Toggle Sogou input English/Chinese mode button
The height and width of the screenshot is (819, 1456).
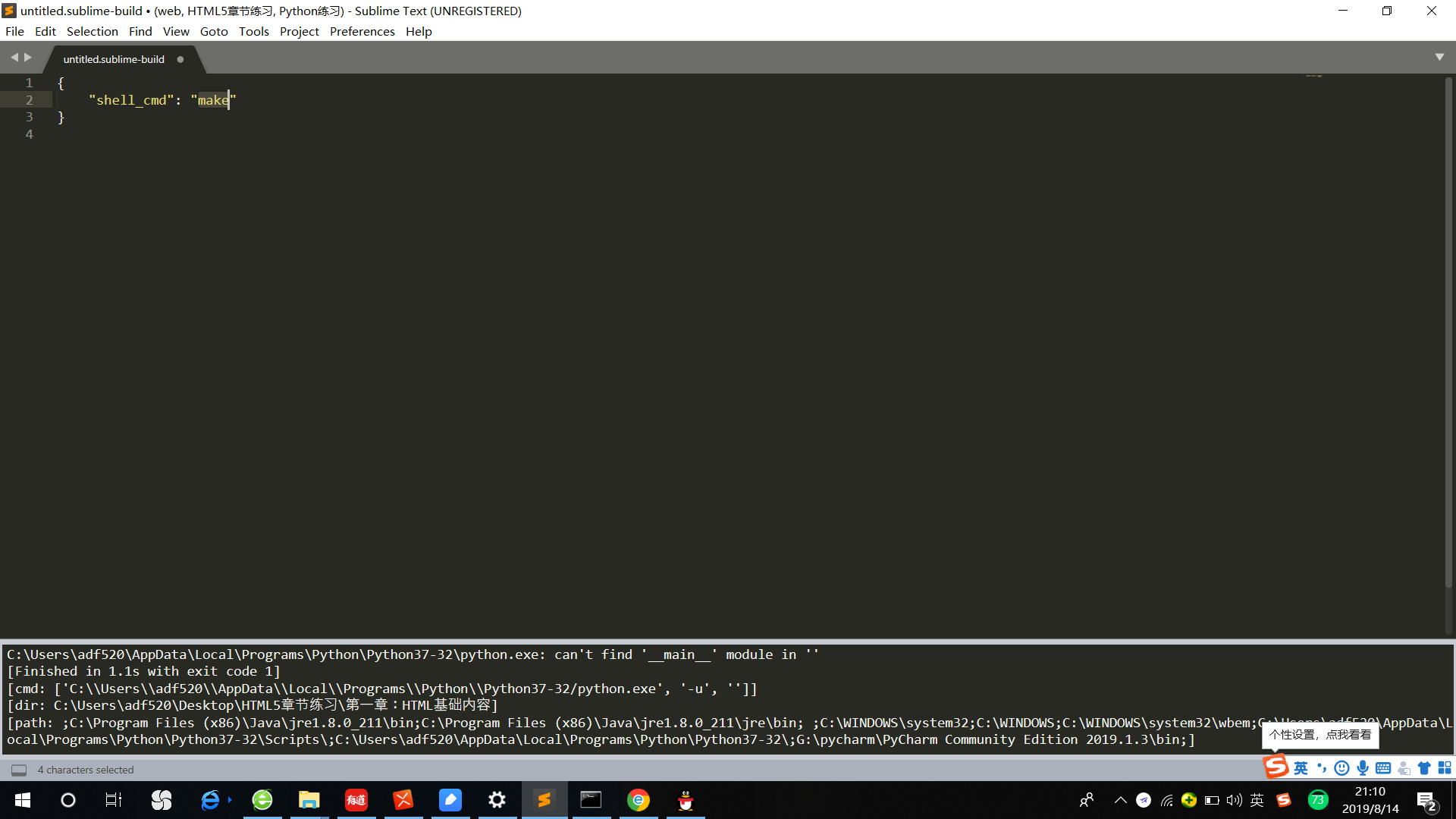click(x=1301, y=768)
